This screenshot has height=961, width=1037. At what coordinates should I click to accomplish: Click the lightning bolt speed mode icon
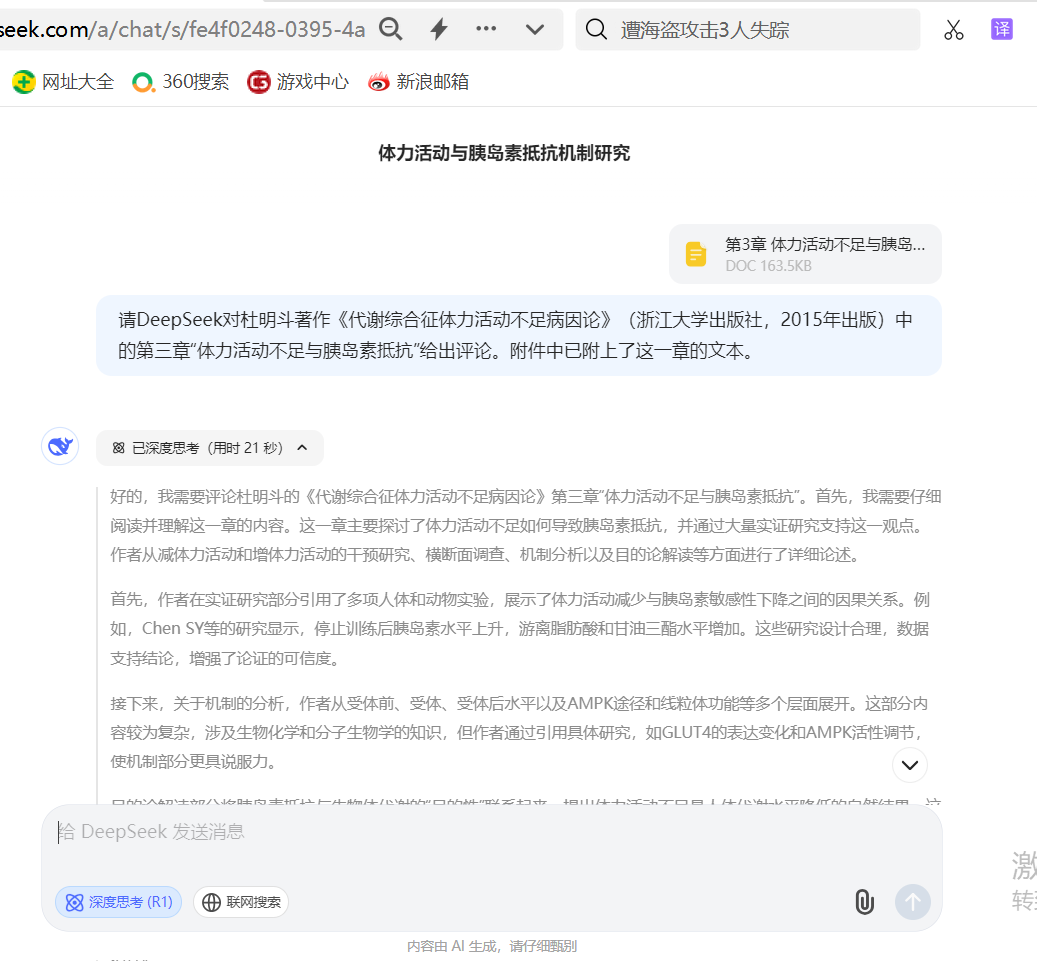point(439,29)
